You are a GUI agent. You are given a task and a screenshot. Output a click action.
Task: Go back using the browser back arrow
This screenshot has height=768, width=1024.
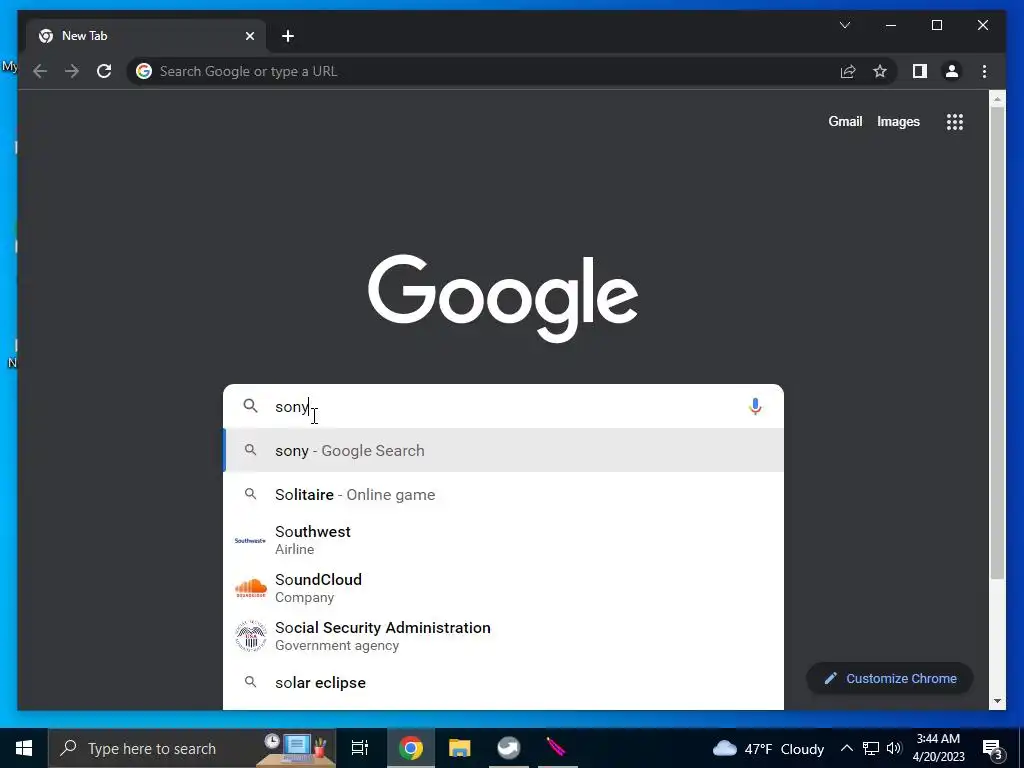40,71
